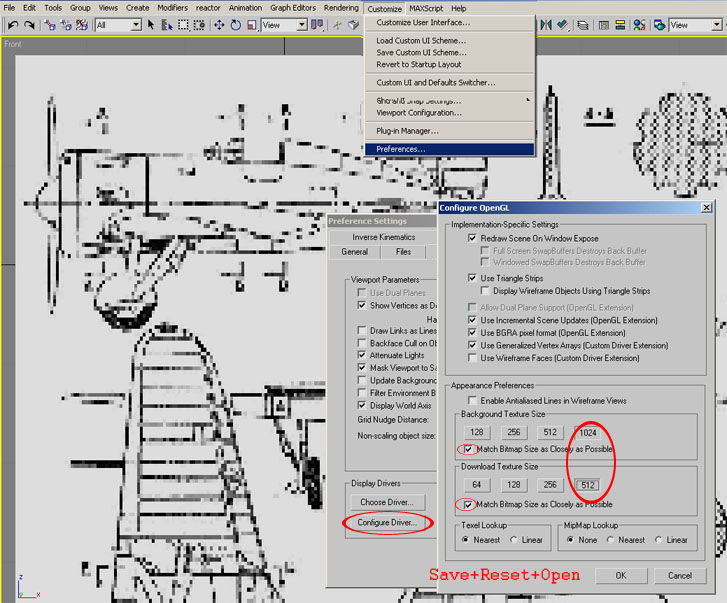Click the Bind to Space Warp icon
This screenshot has height=603, width=727.
tap(82, 25)
